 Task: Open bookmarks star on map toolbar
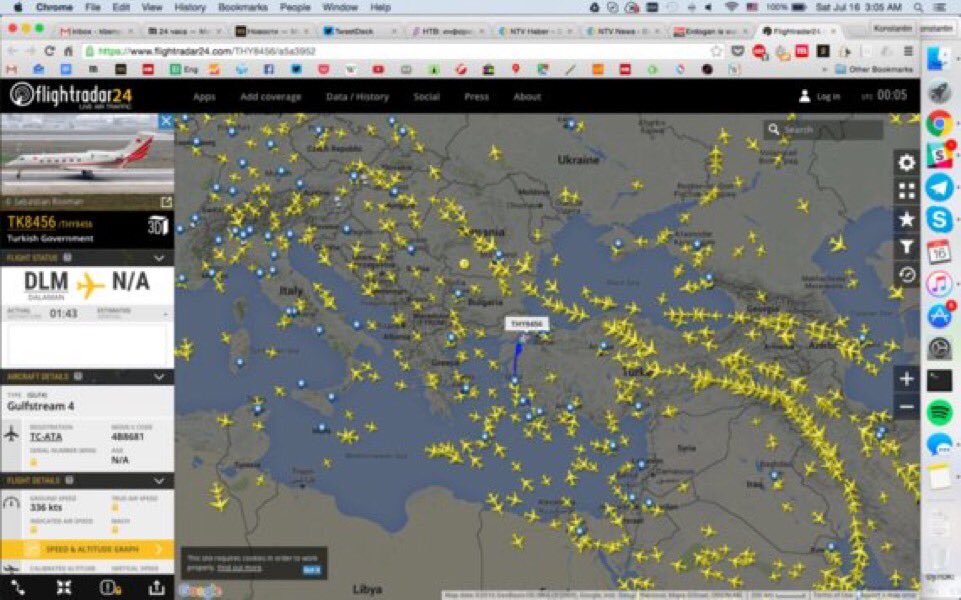coord(906,219)
